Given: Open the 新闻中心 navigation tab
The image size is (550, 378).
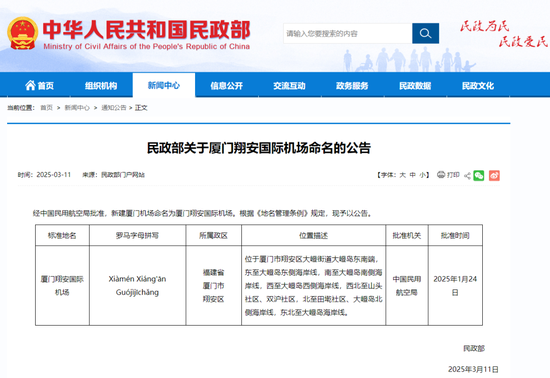Looking at the screenshot, I should [164, 85].
